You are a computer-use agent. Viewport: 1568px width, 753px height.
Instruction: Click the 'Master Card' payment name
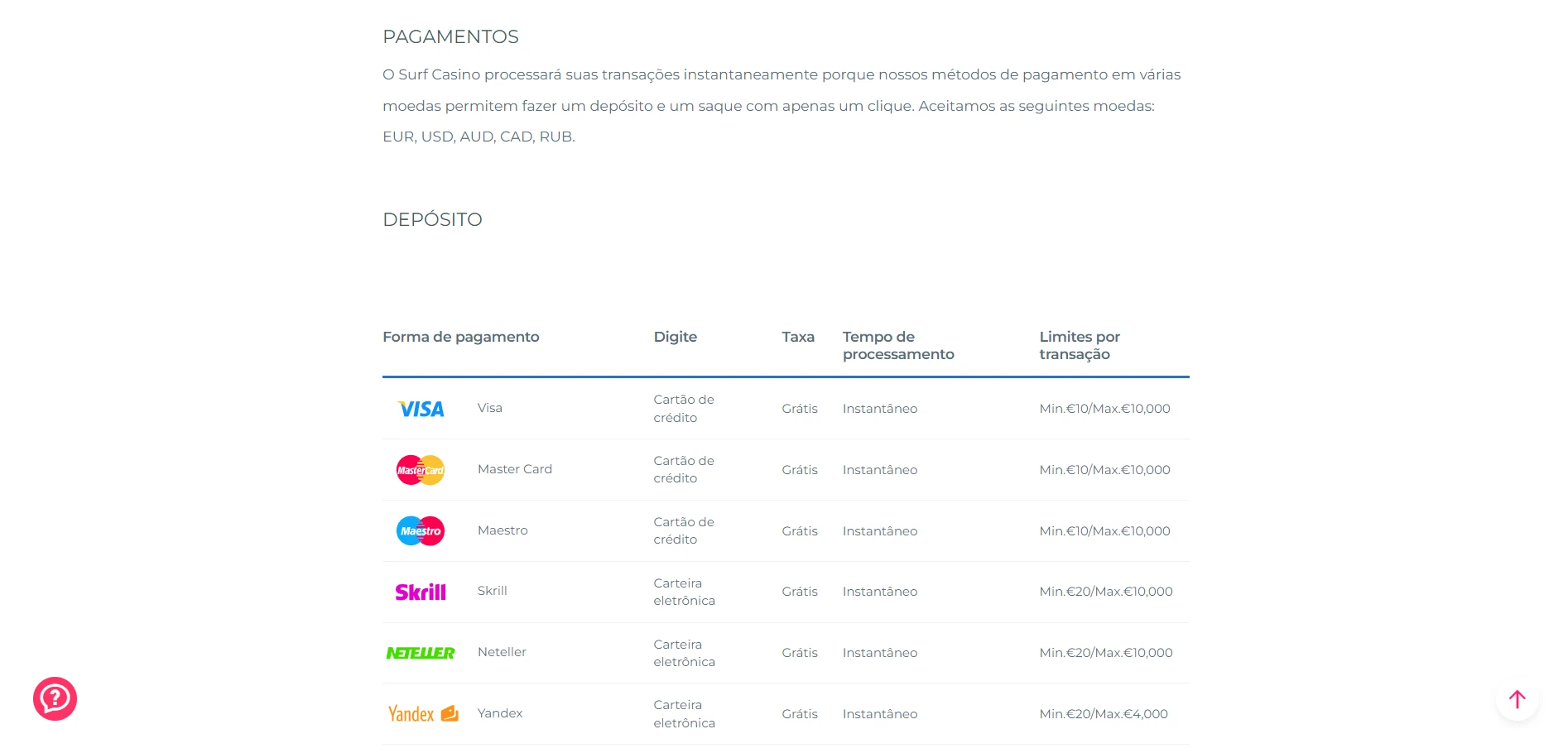[x=515, y=469]
